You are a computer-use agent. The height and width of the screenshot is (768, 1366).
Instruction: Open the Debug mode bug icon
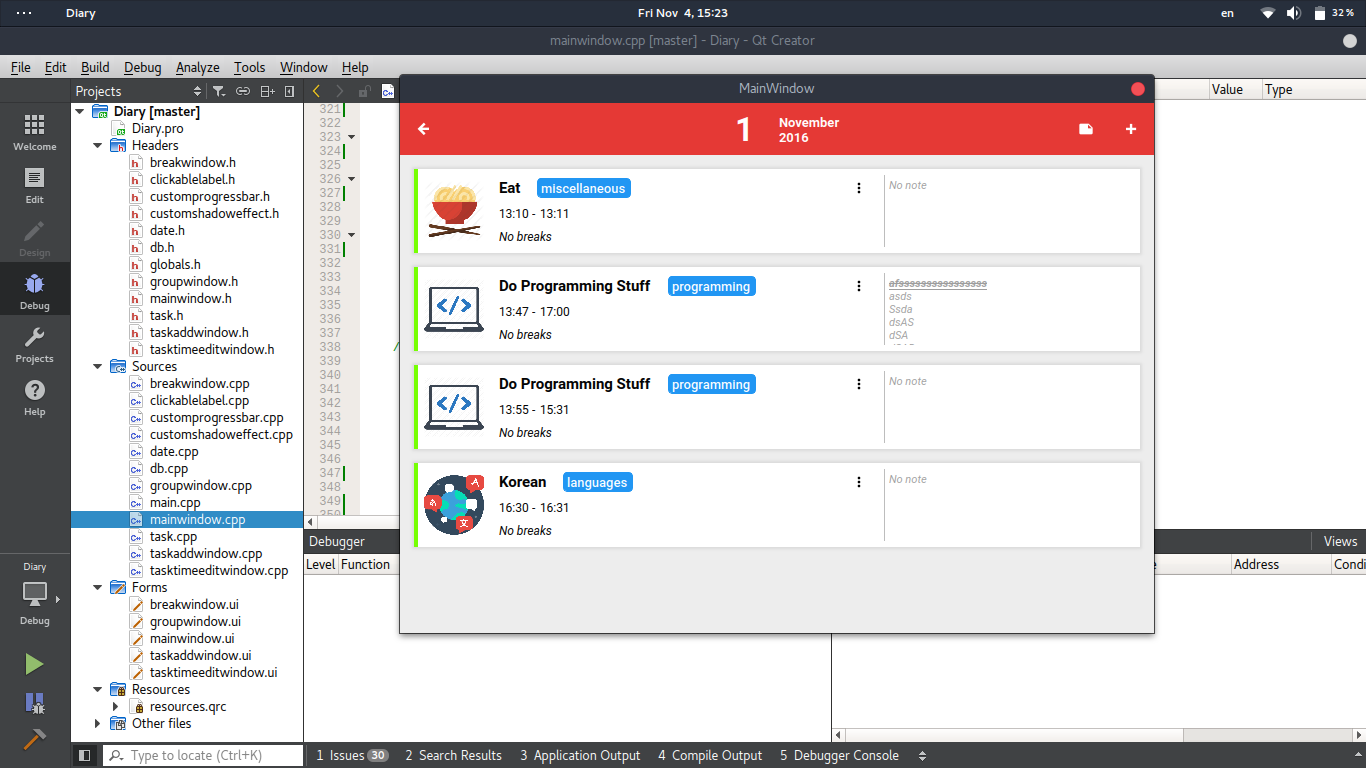click(x=34, y=291)
